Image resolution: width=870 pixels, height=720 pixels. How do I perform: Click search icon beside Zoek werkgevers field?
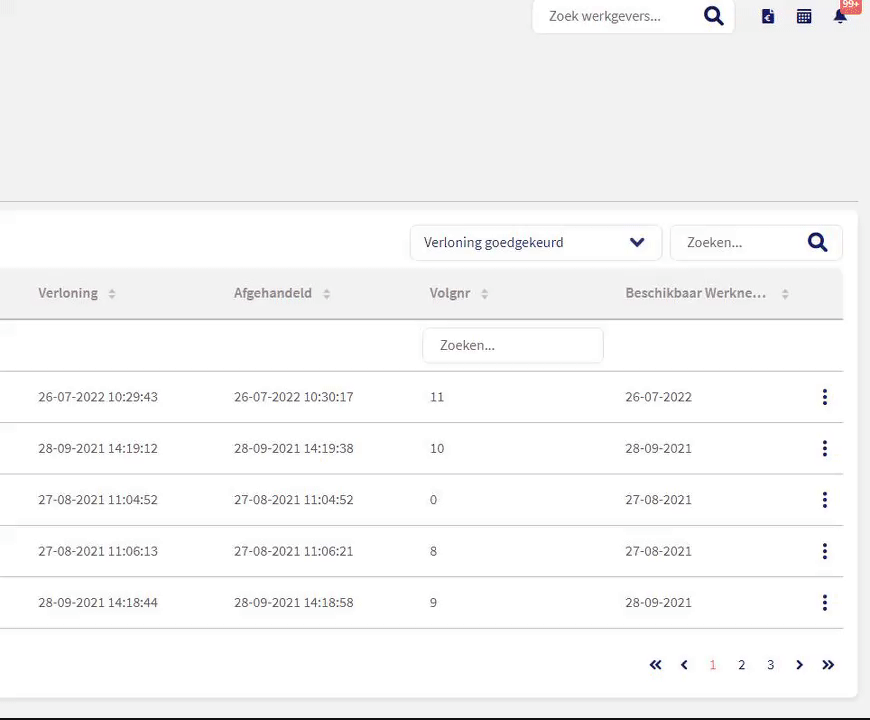coord(713,16)
